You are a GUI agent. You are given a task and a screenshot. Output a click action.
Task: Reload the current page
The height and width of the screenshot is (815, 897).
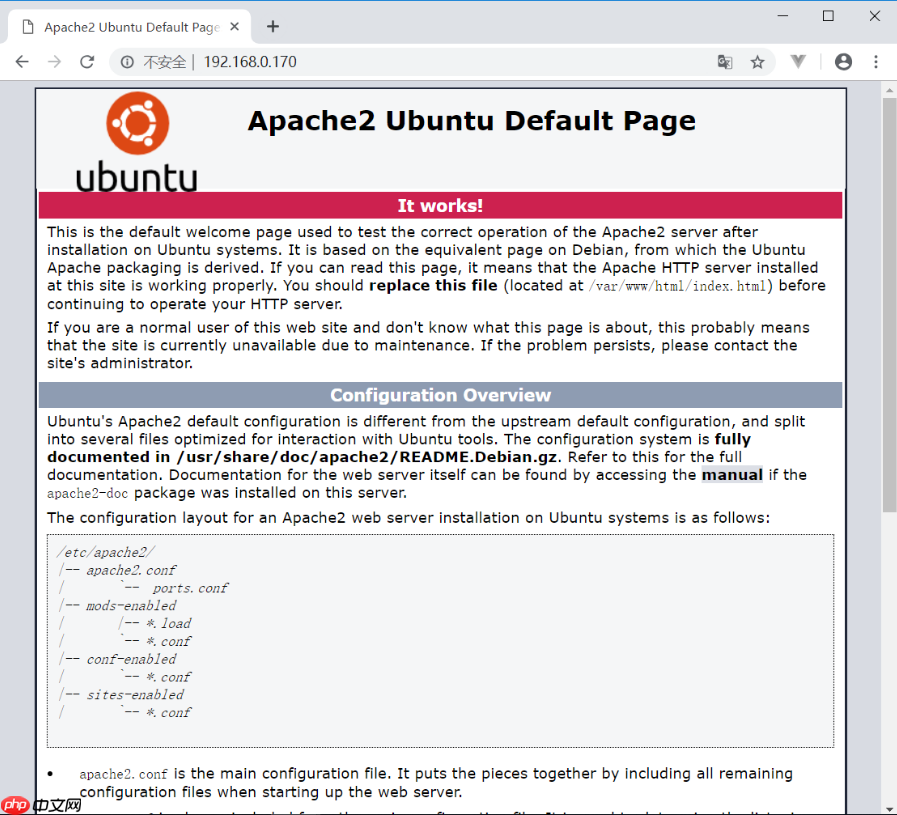[x=87, y=62]
